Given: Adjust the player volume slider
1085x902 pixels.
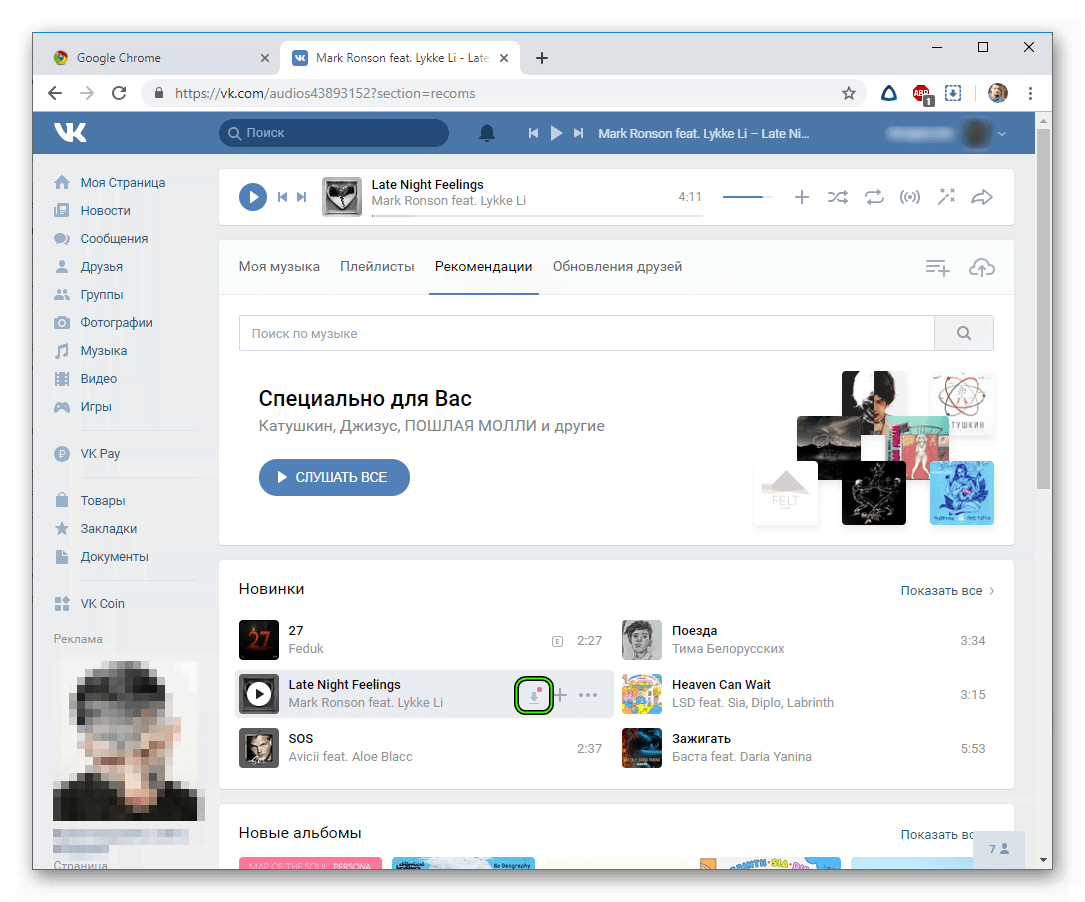Looking at the screenshot, I should 747,197.
